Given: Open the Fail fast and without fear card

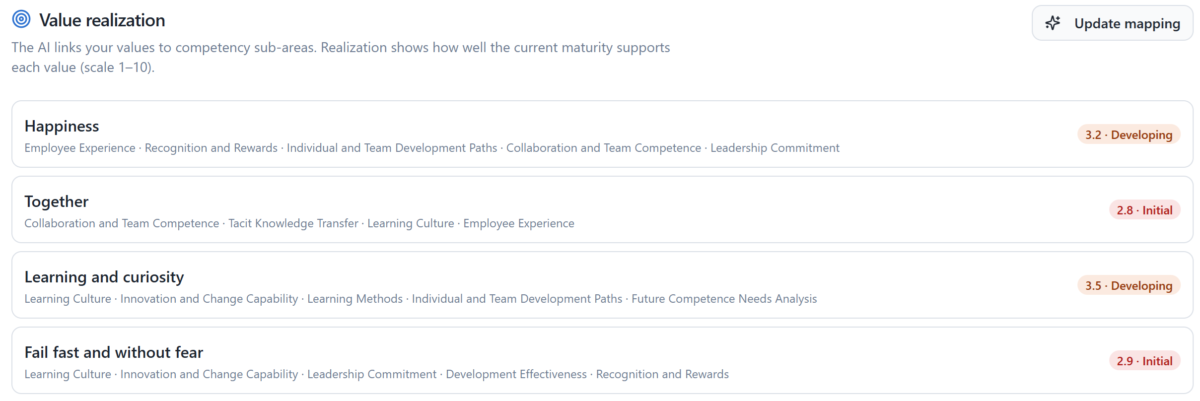Looking at the screenshot, I should click(x=602, y=360).
